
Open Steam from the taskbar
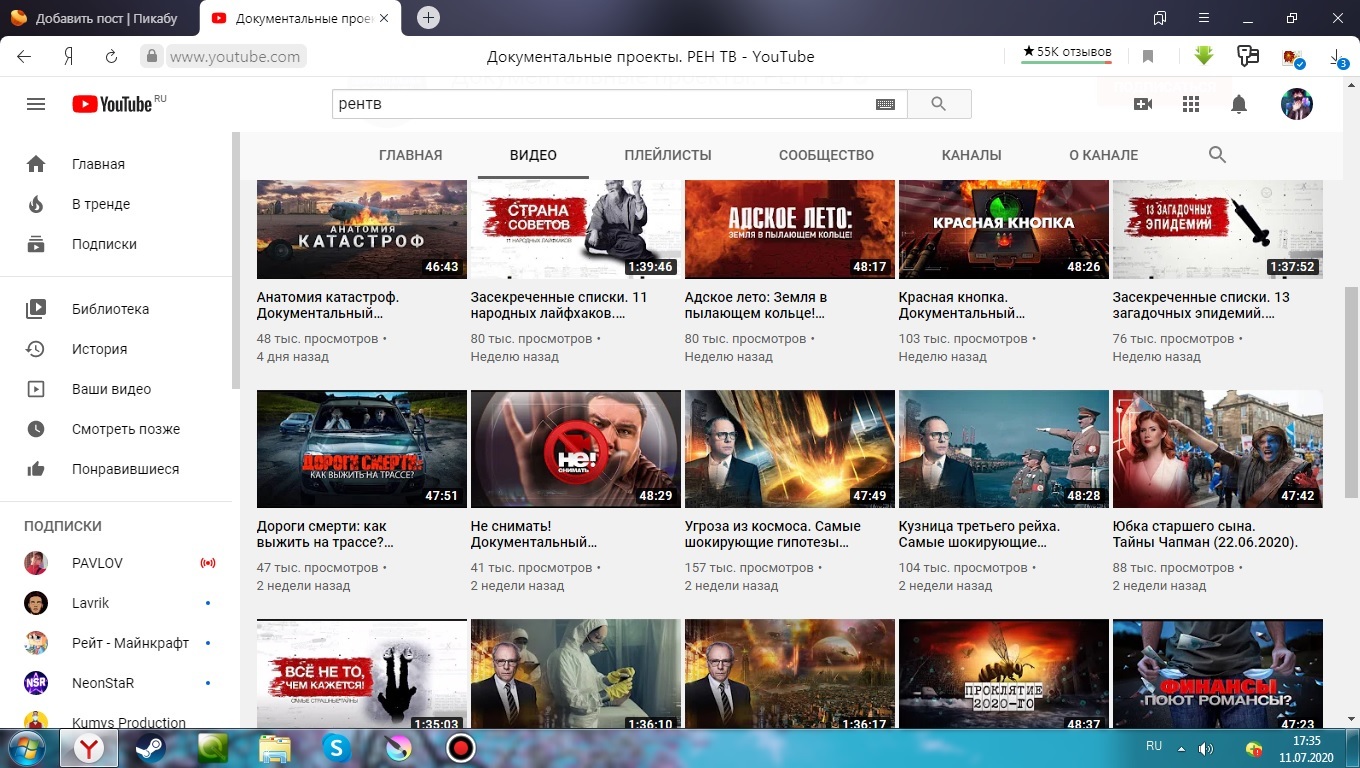point(152,747)
